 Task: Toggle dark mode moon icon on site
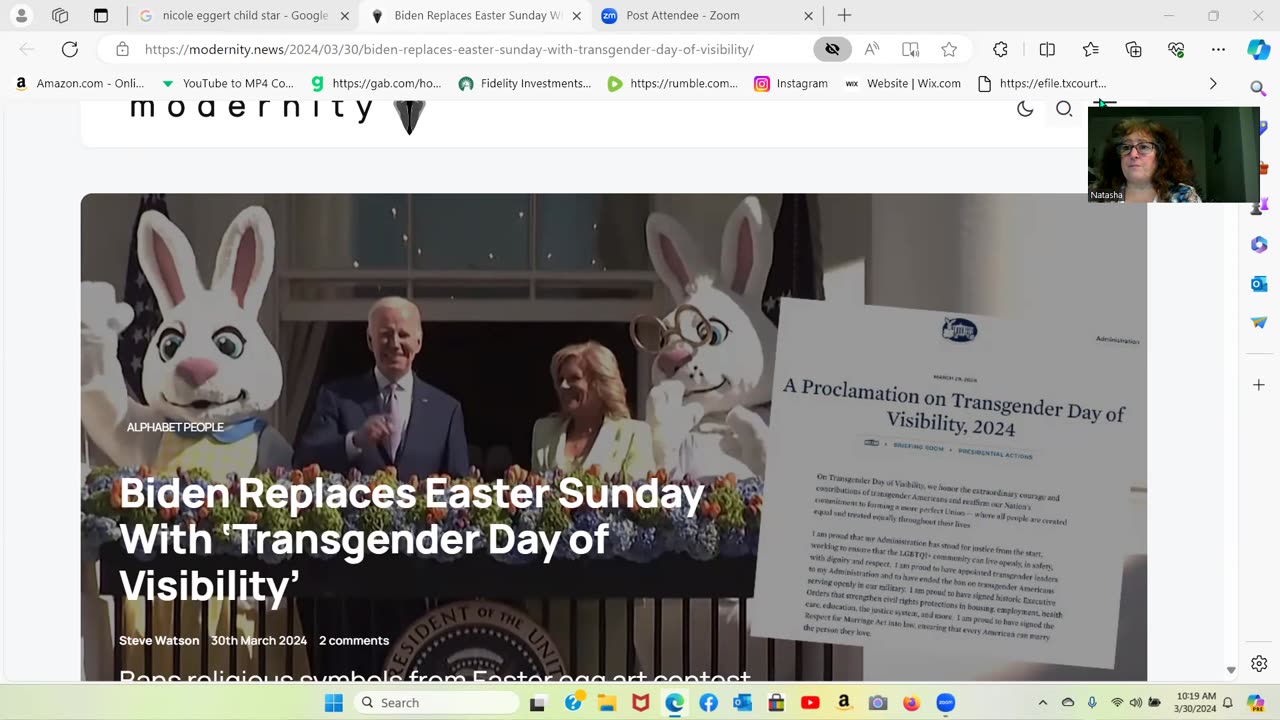click(1025, 109)
